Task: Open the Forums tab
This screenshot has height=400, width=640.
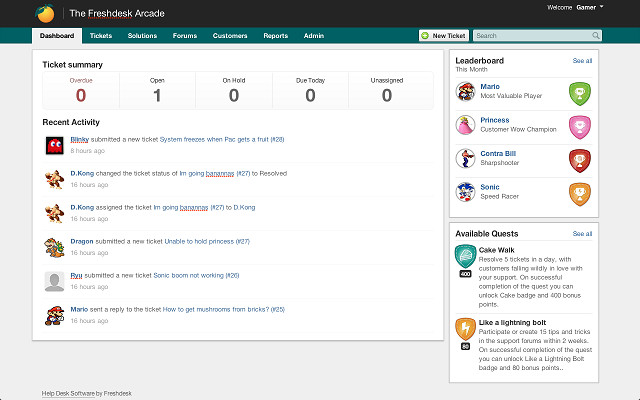Action: pos(185,36)
